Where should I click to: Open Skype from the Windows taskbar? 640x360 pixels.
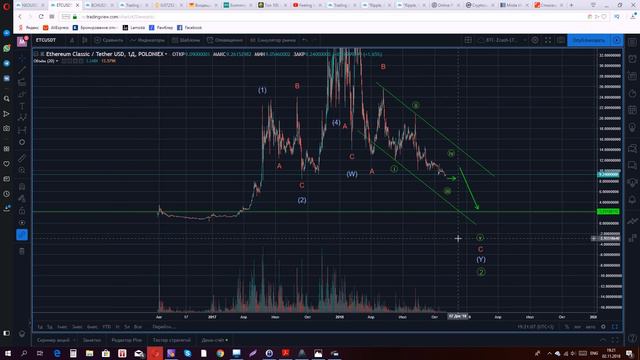pyautogui.click(x=187, y=353)
